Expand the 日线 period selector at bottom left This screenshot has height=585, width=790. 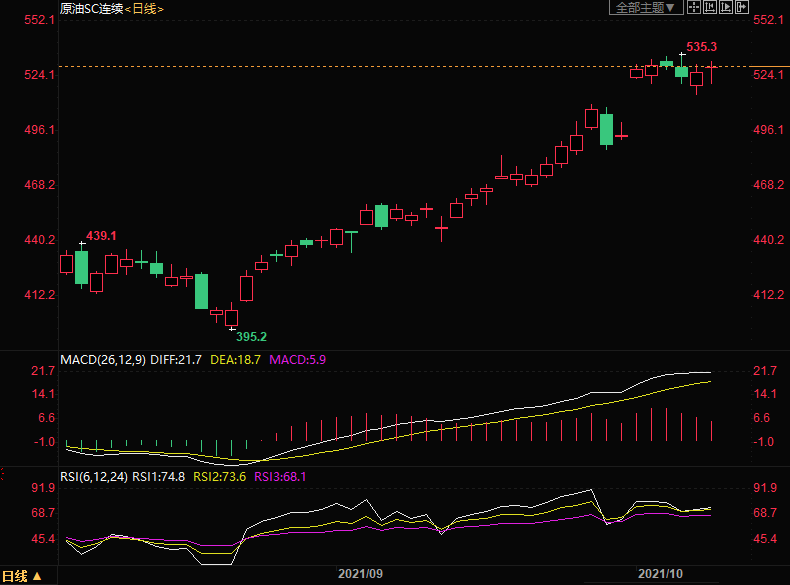pos(22,577)
